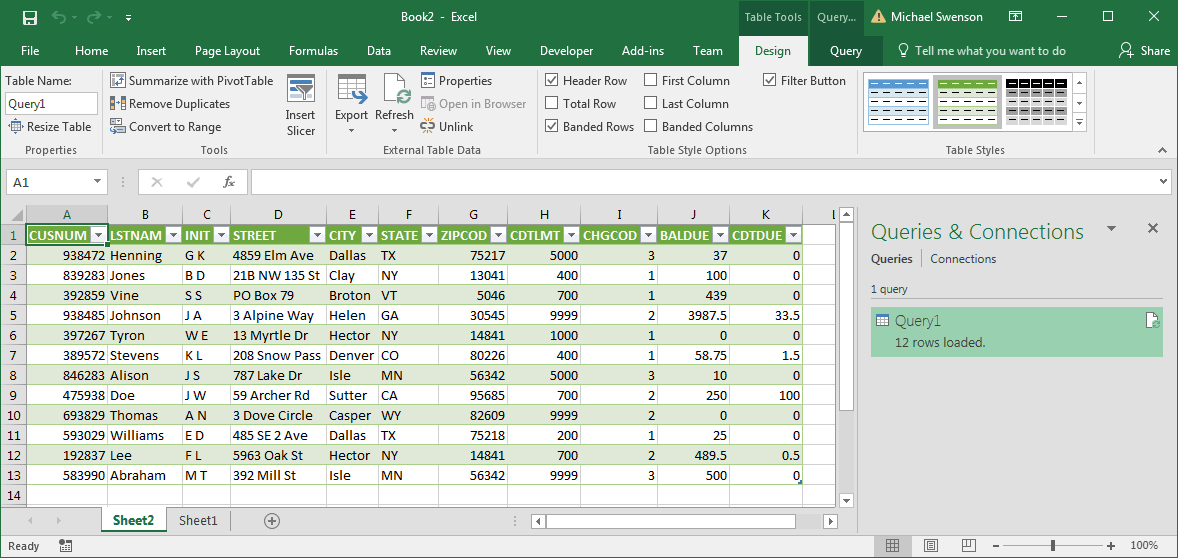Open the STATE column filter dropdown
Viewport: 1178px width, 558px height.
[x=429, y=235]
